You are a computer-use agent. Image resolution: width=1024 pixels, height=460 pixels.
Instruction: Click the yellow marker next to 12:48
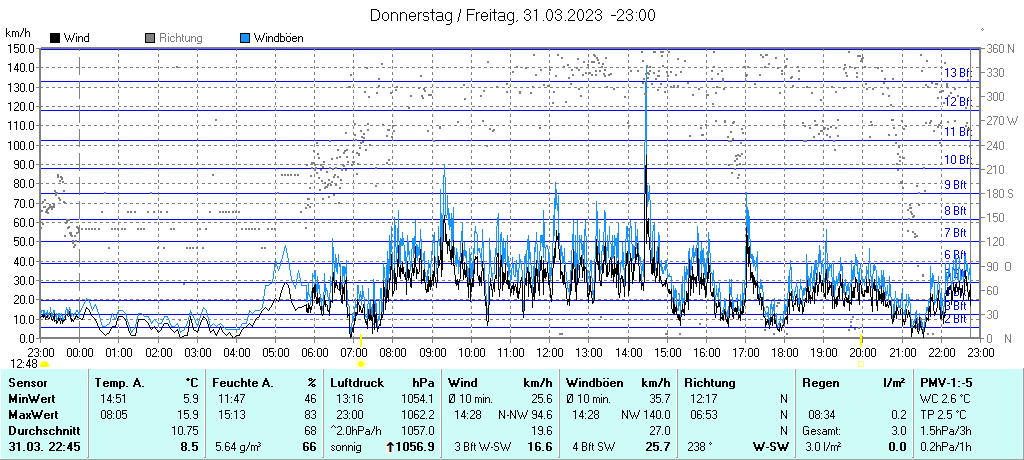pos(44,364)
